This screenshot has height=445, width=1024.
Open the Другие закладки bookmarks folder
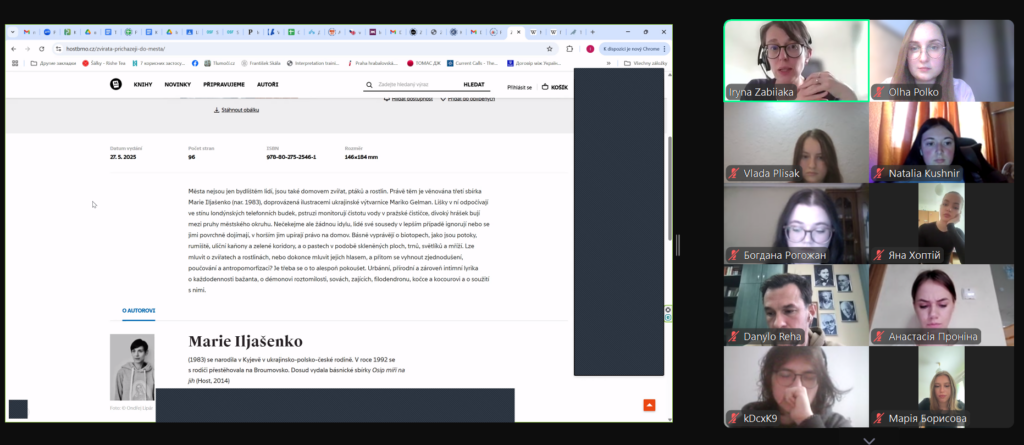tap(54, 63)
